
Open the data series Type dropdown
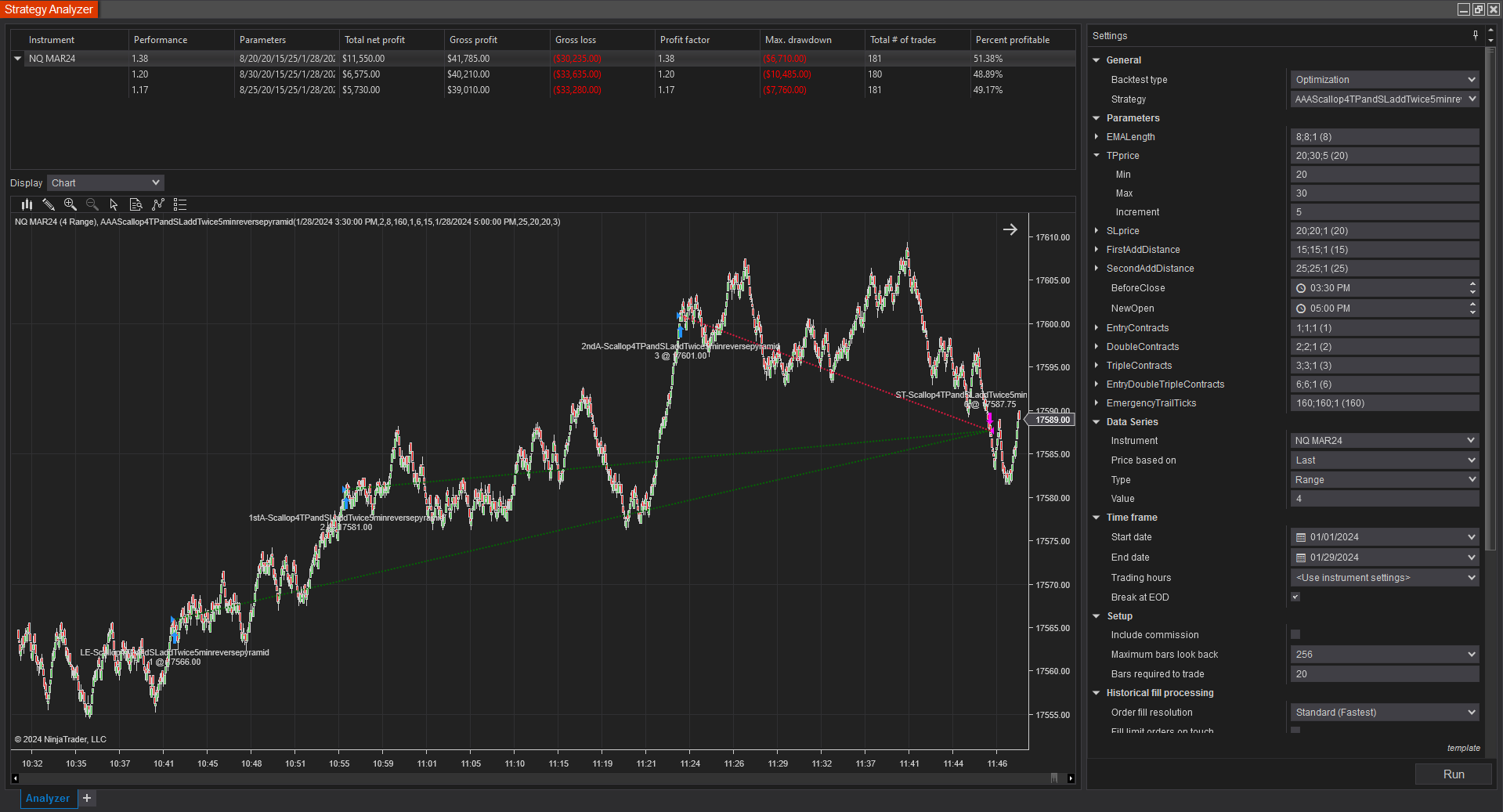point(1385,479)
